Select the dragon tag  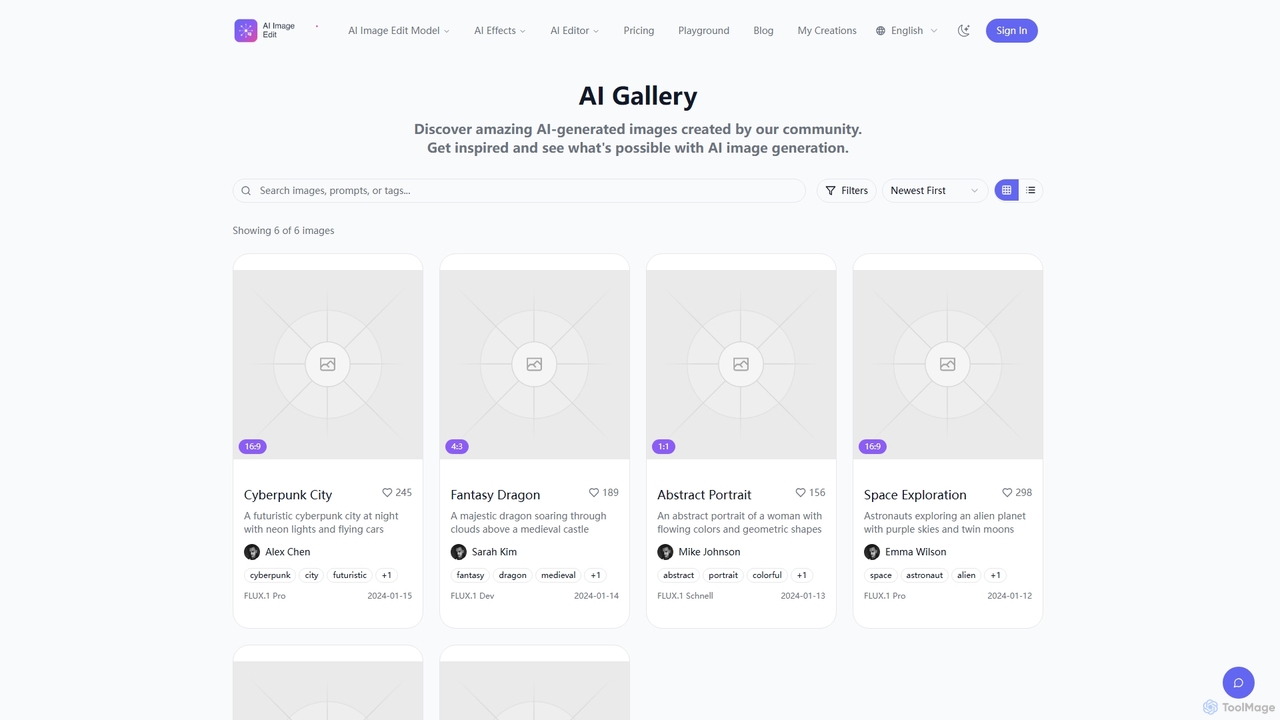pyautogui.click(x=513, y=575)
